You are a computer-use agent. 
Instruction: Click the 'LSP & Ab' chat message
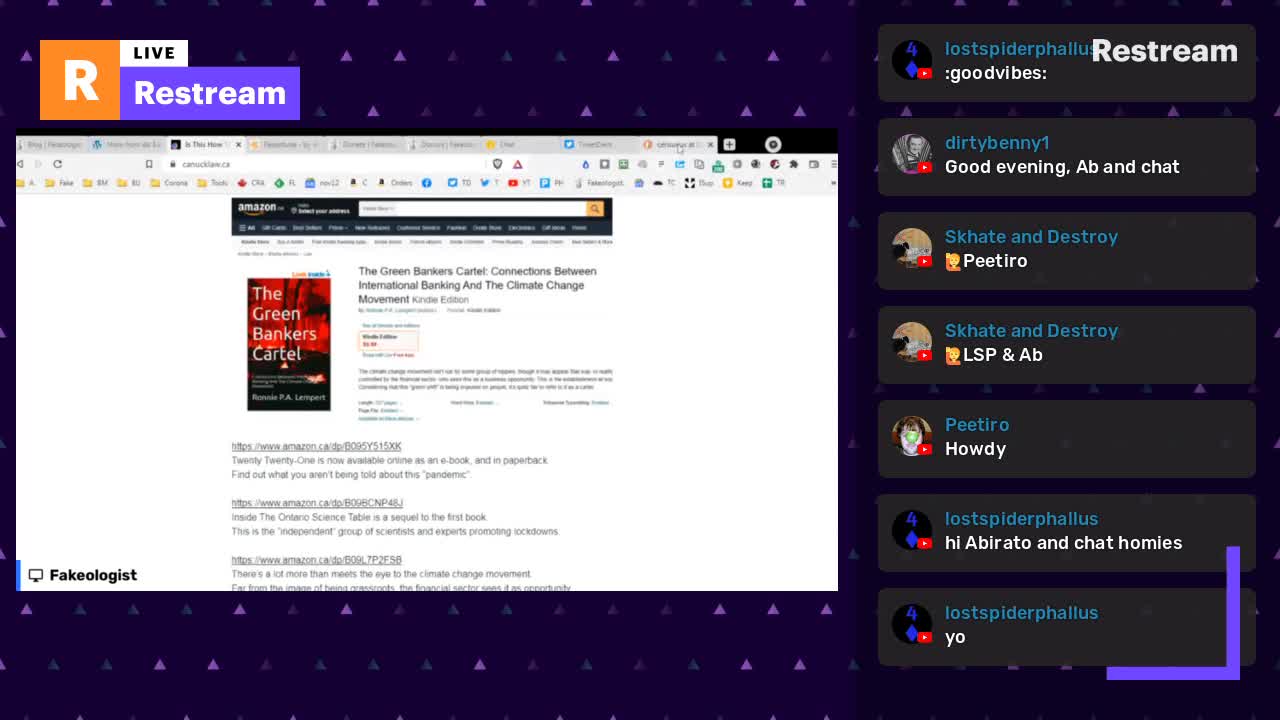pyautogui.click(x=994, y=355)
